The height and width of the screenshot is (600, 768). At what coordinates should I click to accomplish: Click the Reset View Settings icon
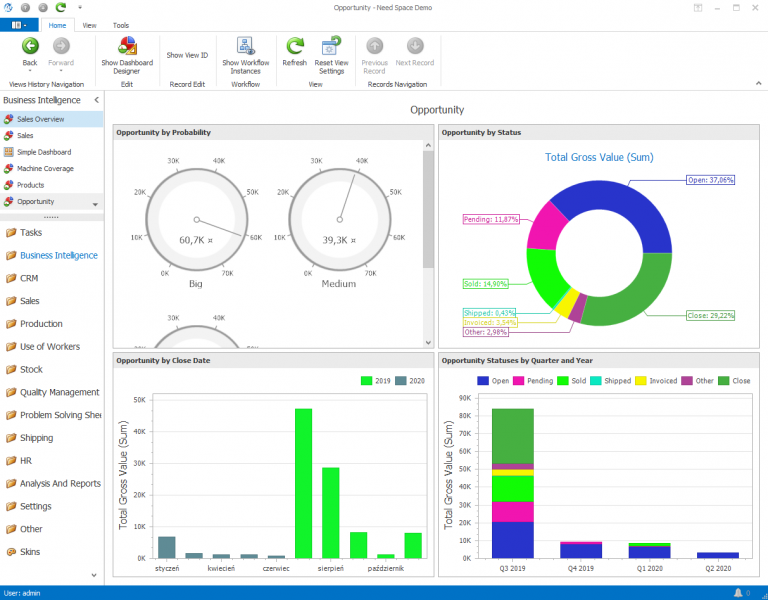pos(331,46)
